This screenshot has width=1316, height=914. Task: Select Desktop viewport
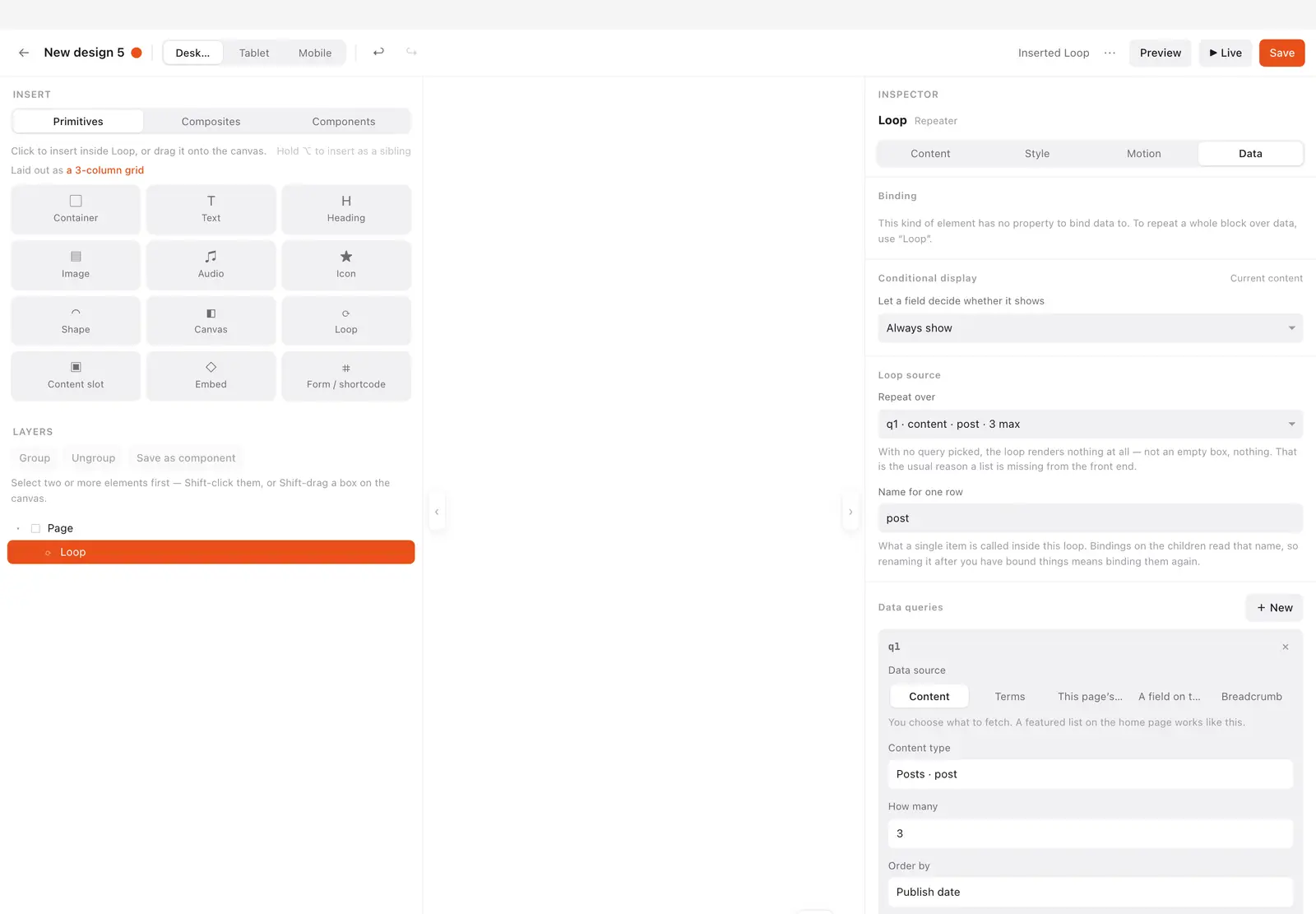click(192, 53)
